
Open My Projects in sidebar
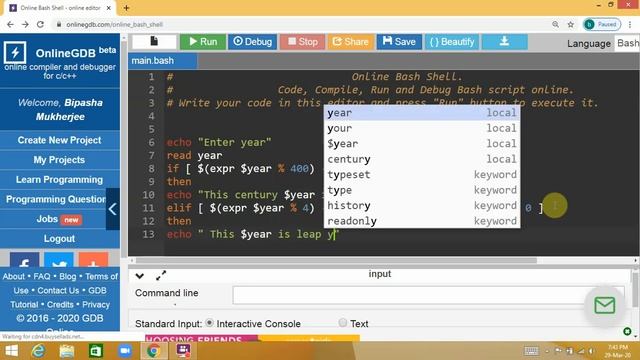(x=60, y=160)
